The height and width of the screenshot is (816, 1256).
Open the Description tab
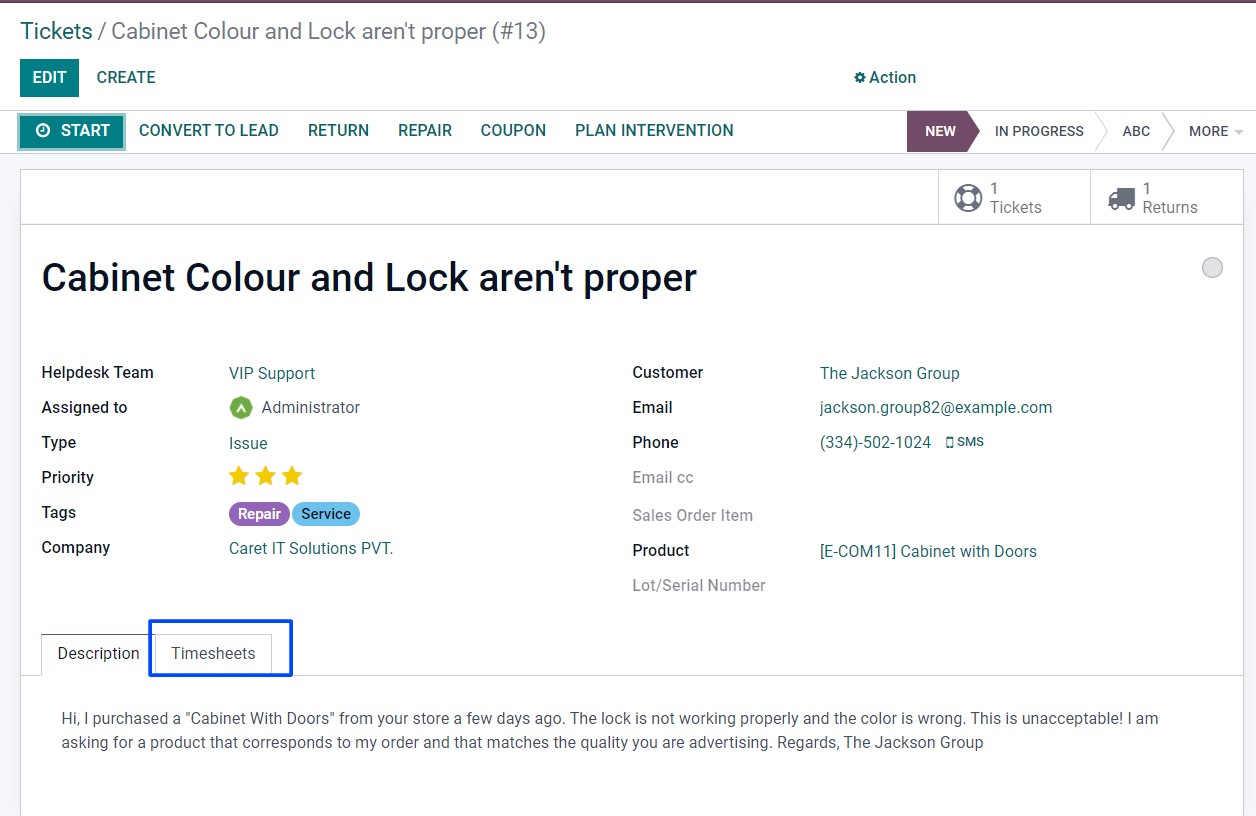point(98,654)
